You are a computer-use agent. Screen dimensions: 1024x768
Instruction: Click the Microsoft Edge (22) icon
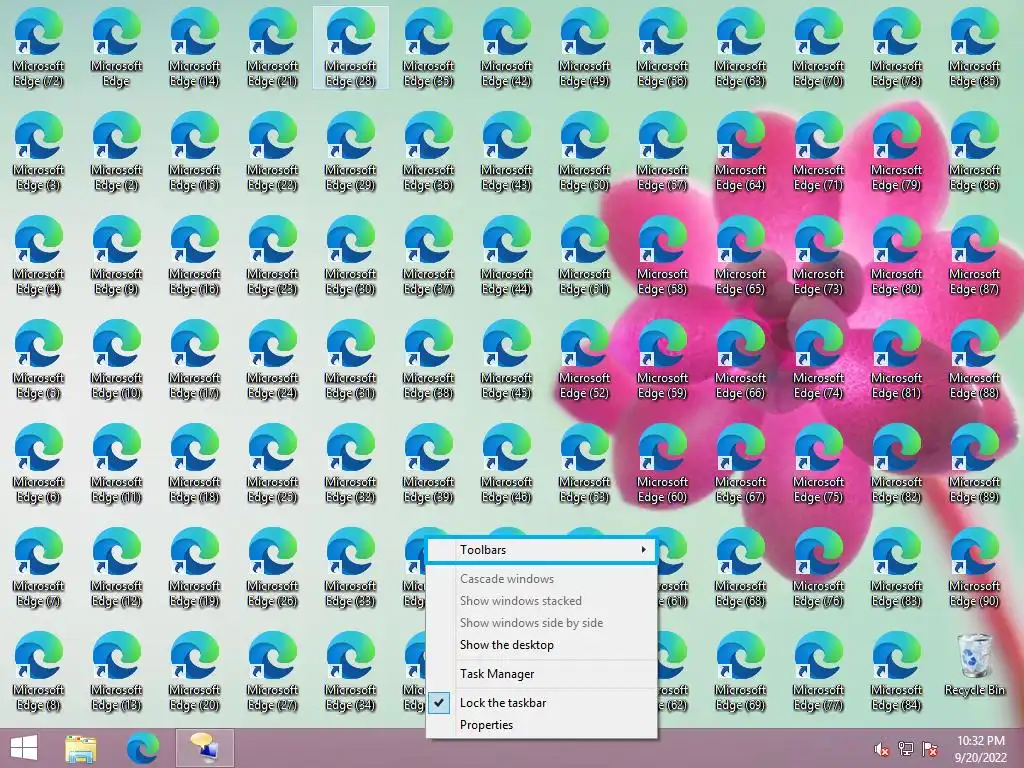click(x=272, y=151)
